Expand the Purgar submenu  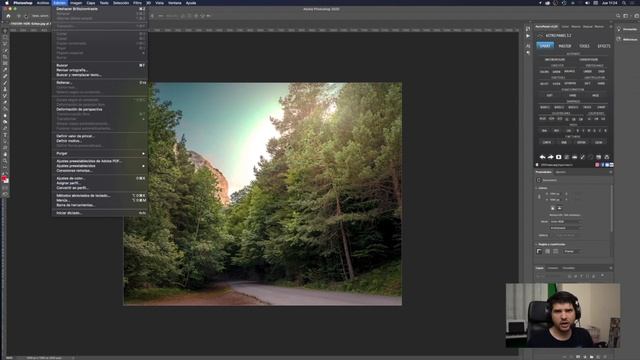click(x=100, y=153)
